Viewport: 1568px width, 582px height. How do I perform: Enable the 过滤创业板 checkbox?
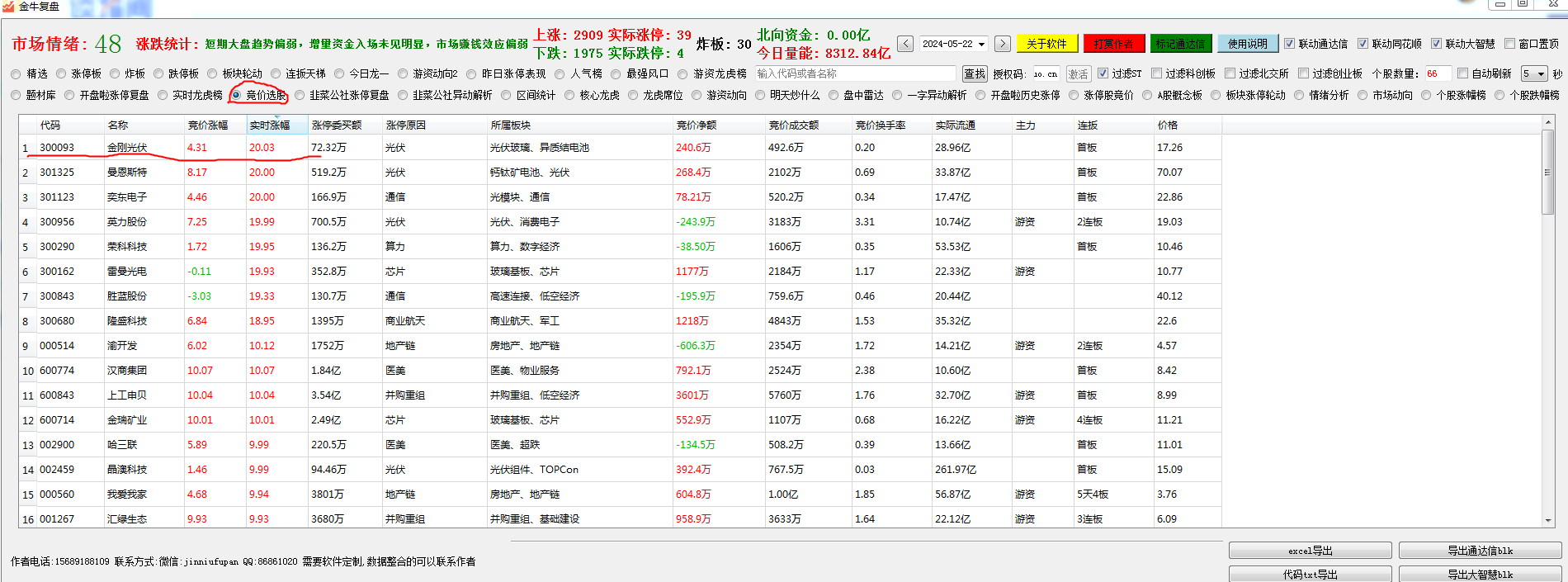point(1303,73)
